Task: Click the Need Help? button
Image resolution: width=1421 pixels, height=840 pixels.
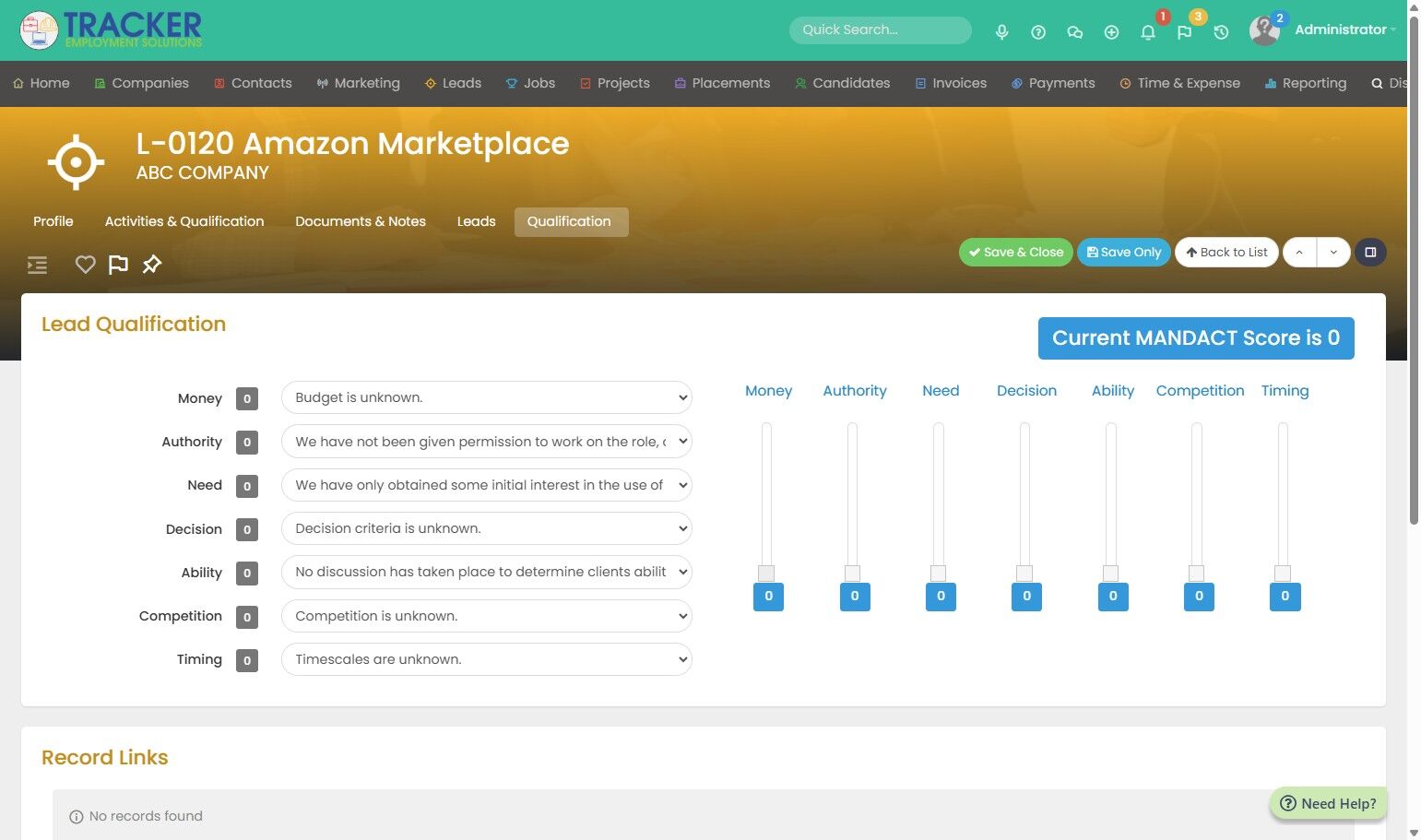Action: 1329,803
